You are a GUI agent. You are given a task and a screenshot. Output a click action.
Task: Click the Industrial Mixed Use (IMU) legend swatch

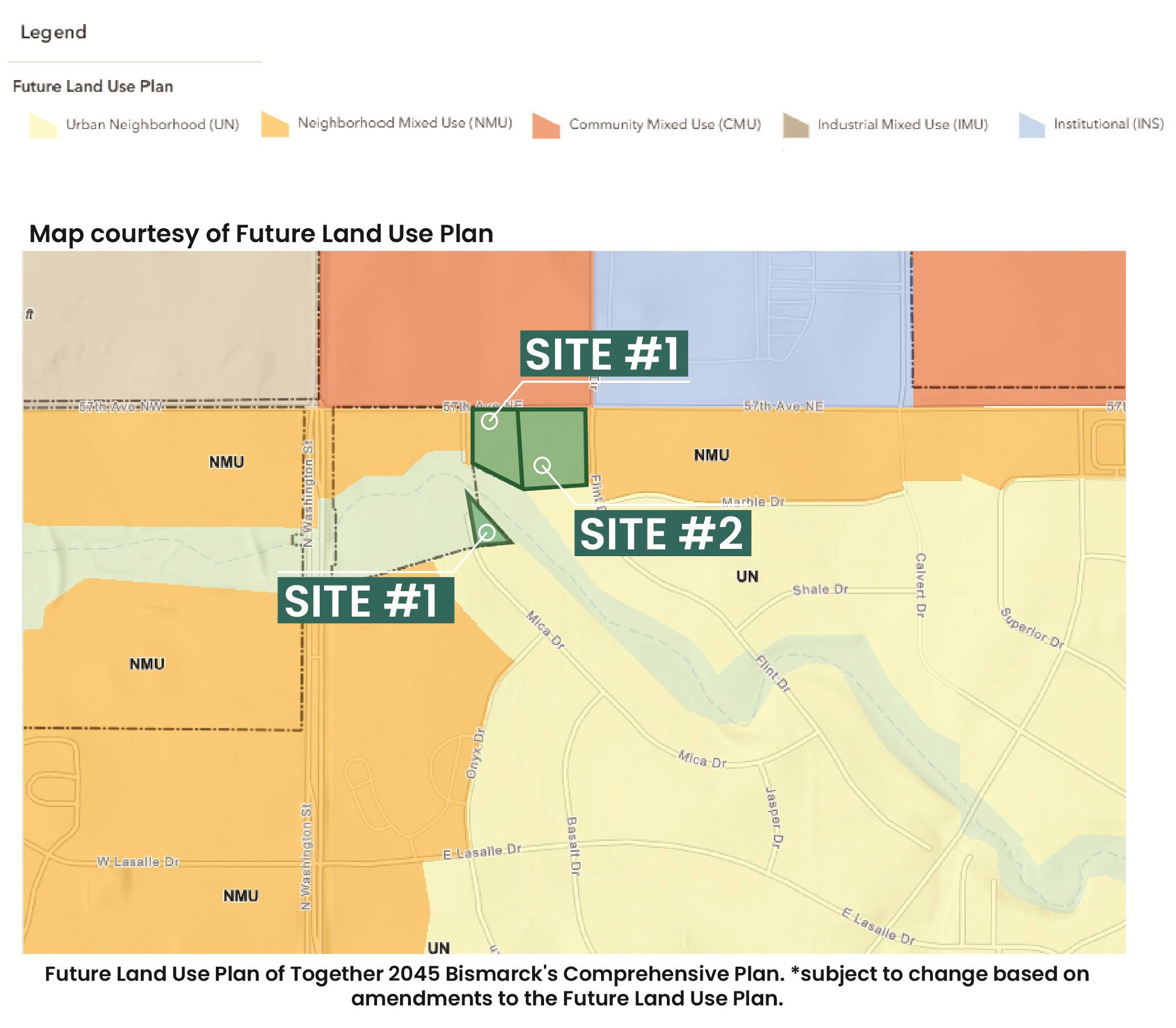[x=796, y=125]
